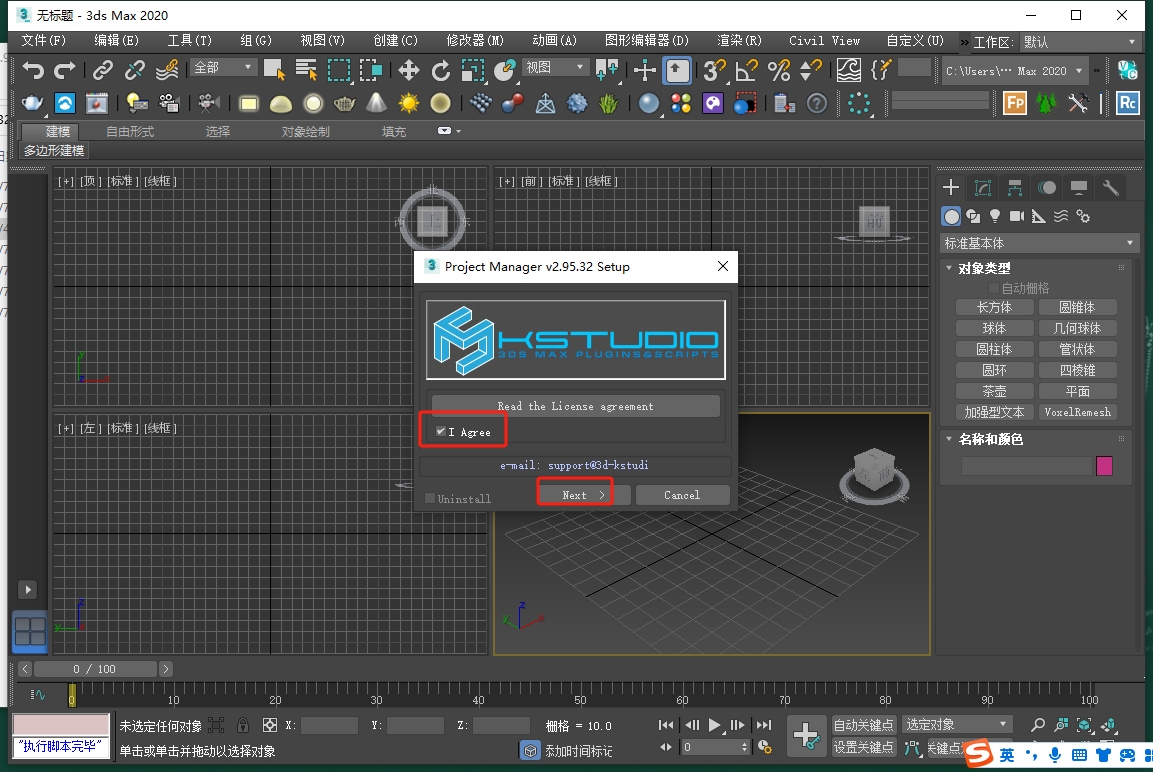Select the Helpers category icon

1038,216
